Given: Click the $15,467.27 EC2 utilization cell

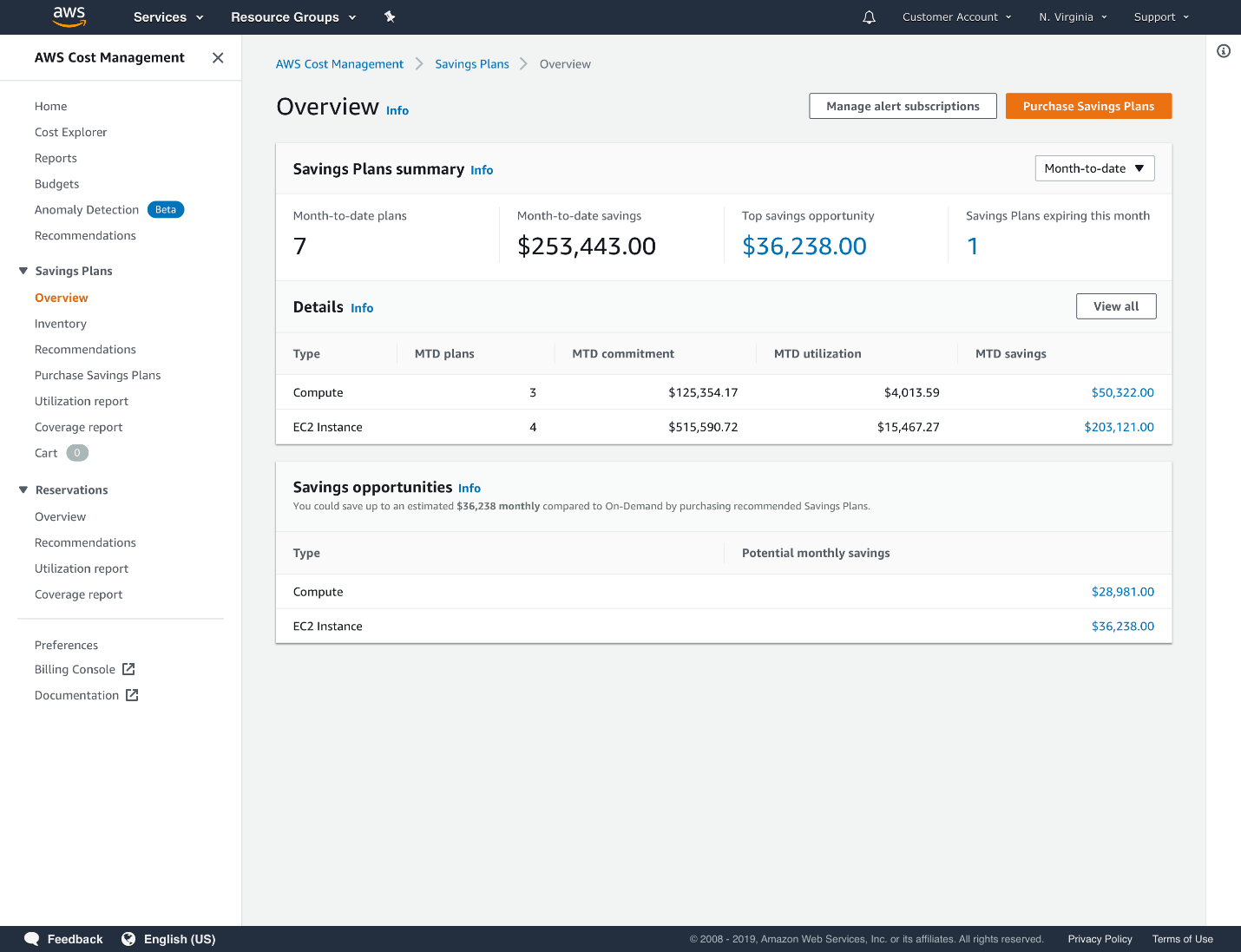Looking at the screenshot, I should coord(908,427).
